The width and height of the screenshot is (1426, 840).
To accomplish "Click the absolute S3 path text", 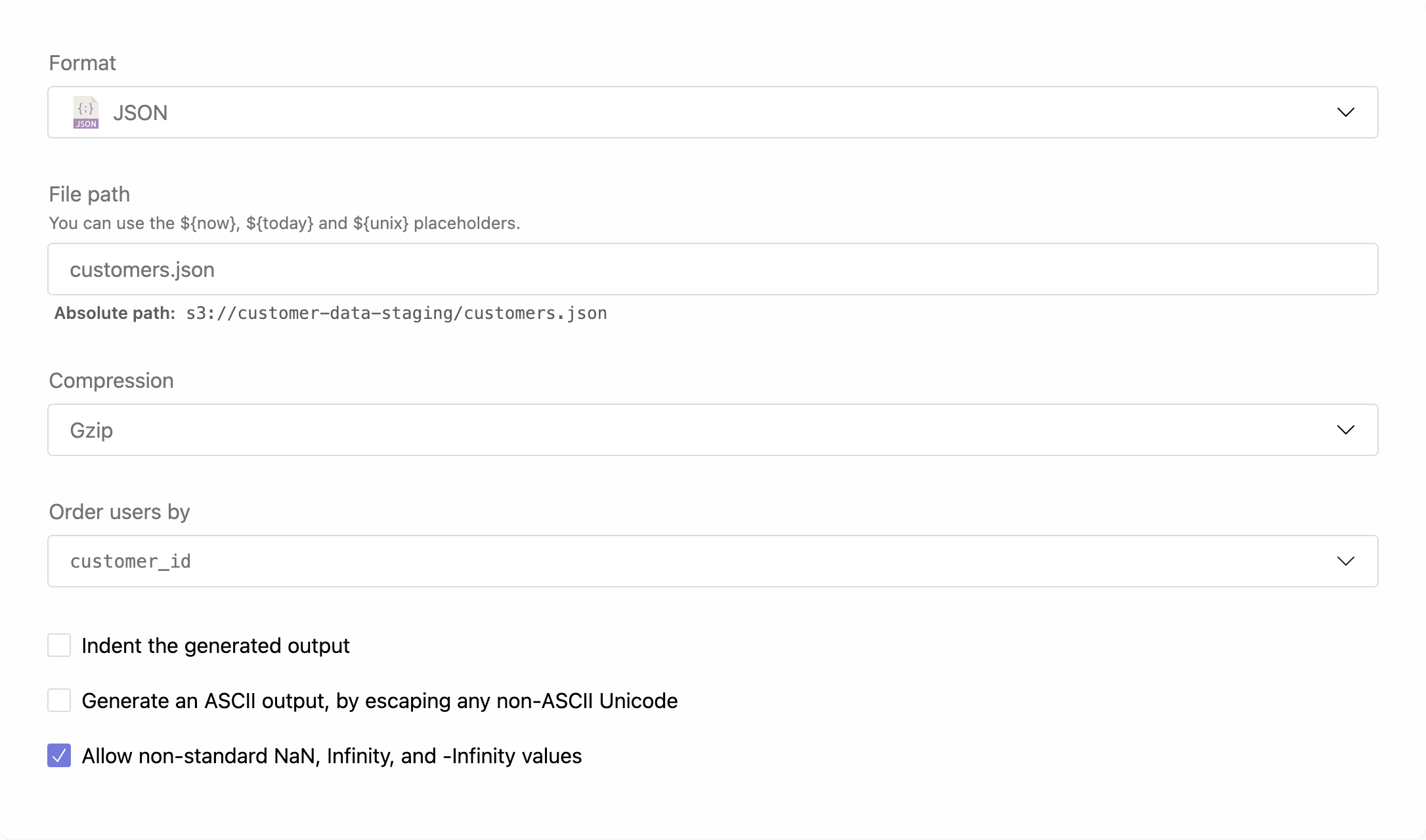I will click(397, 313).
